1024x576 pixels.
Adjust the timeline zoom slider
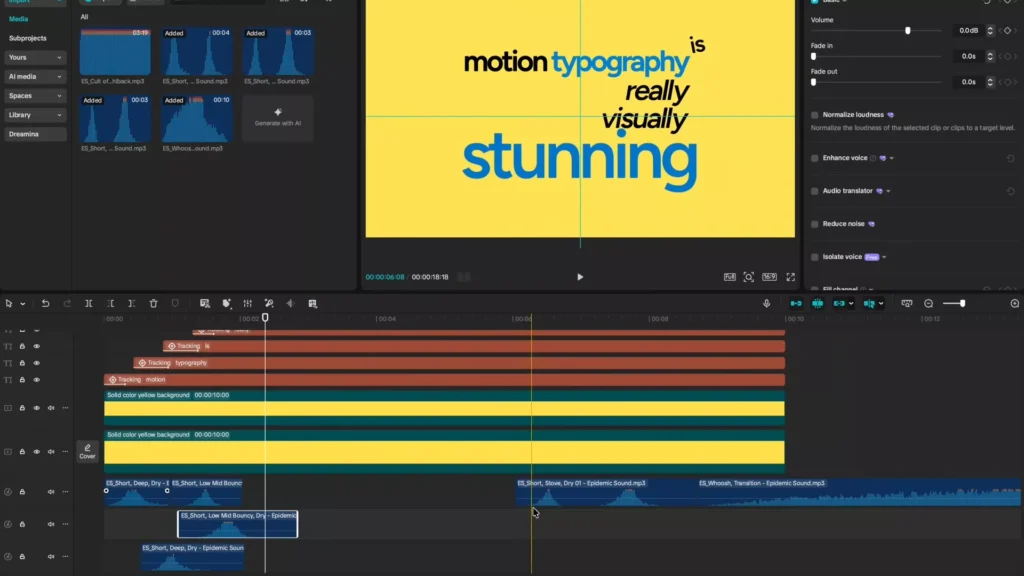point(962,303)
